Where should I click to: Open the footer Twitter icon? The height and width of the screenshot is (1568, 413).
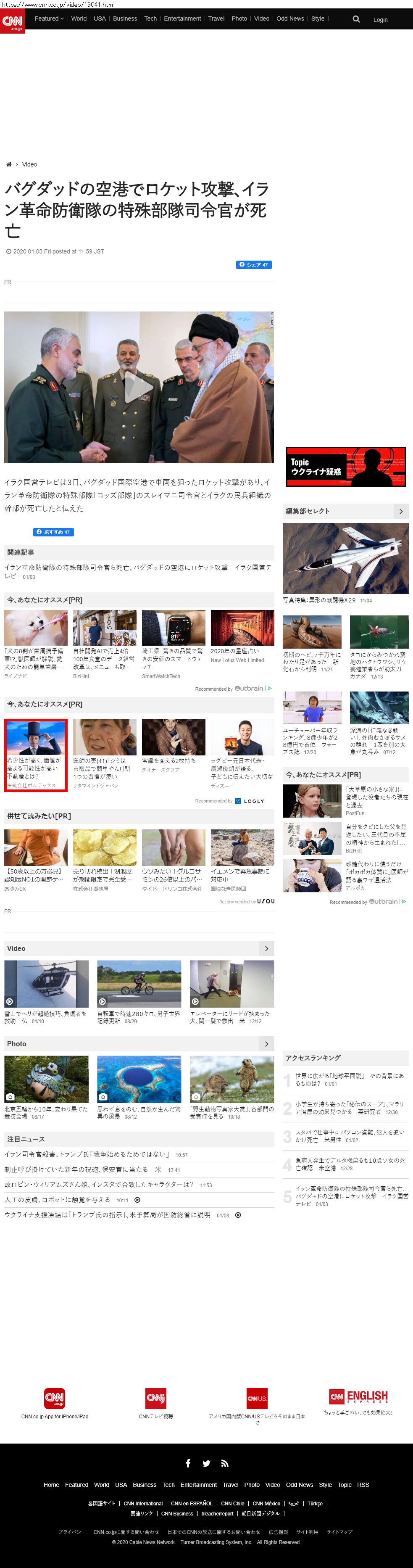click(x=206, y=1463)
